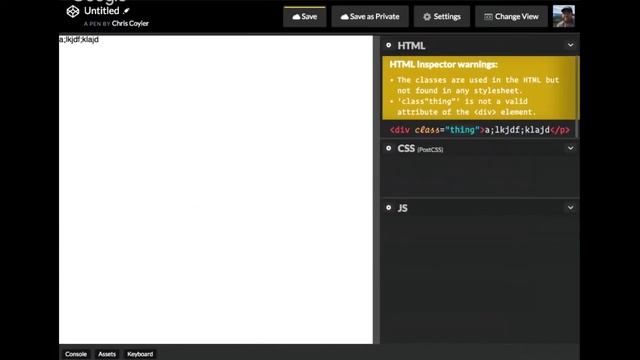Expand the CSS panel dropdown chevron
The width and height of the screenshot is (640, 360).
click(570, 148)
